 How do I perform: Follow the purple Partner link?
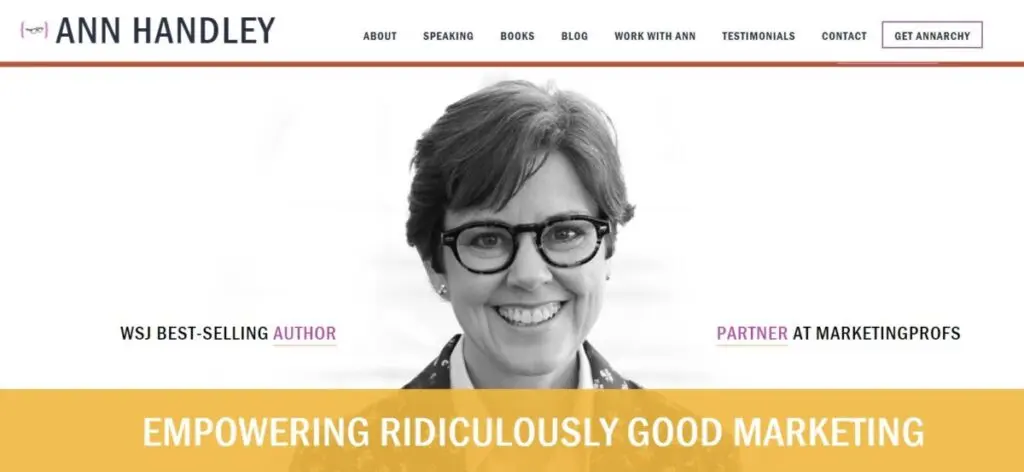point(752,334)
